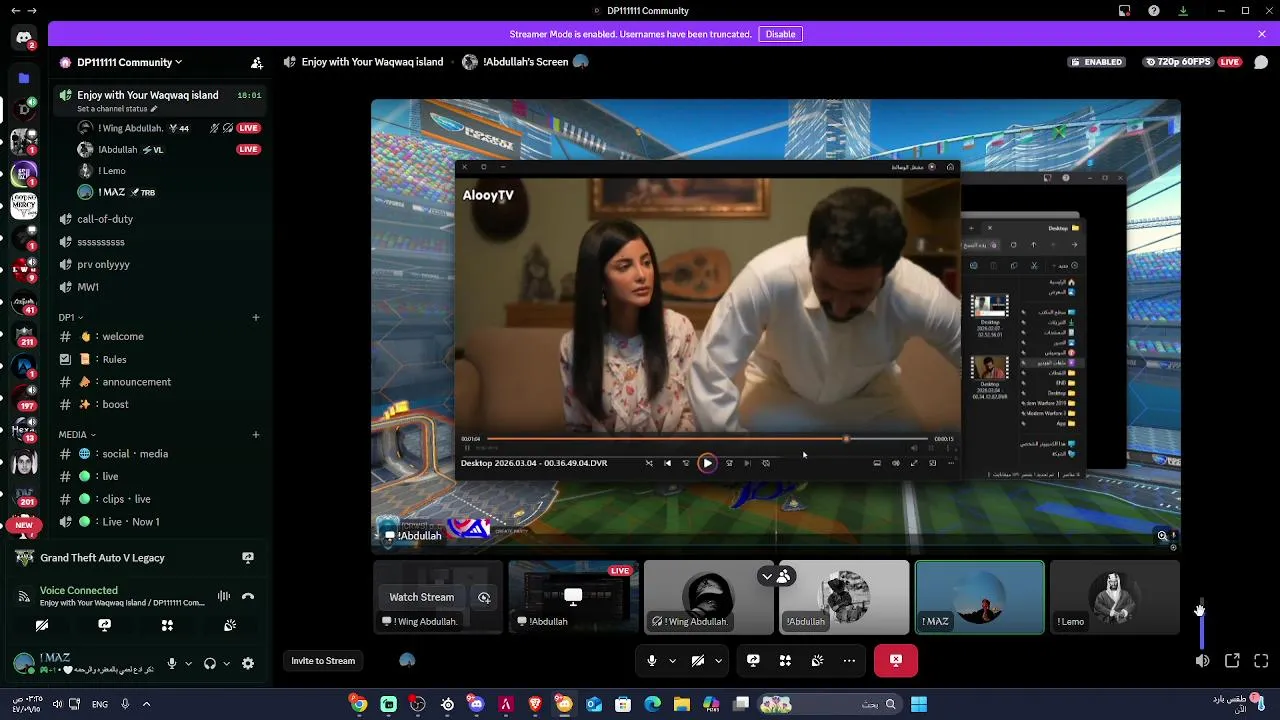Viewport: 1280px width, 720px height.
Task: Open the welcome text channel
Action: (160, 337)
